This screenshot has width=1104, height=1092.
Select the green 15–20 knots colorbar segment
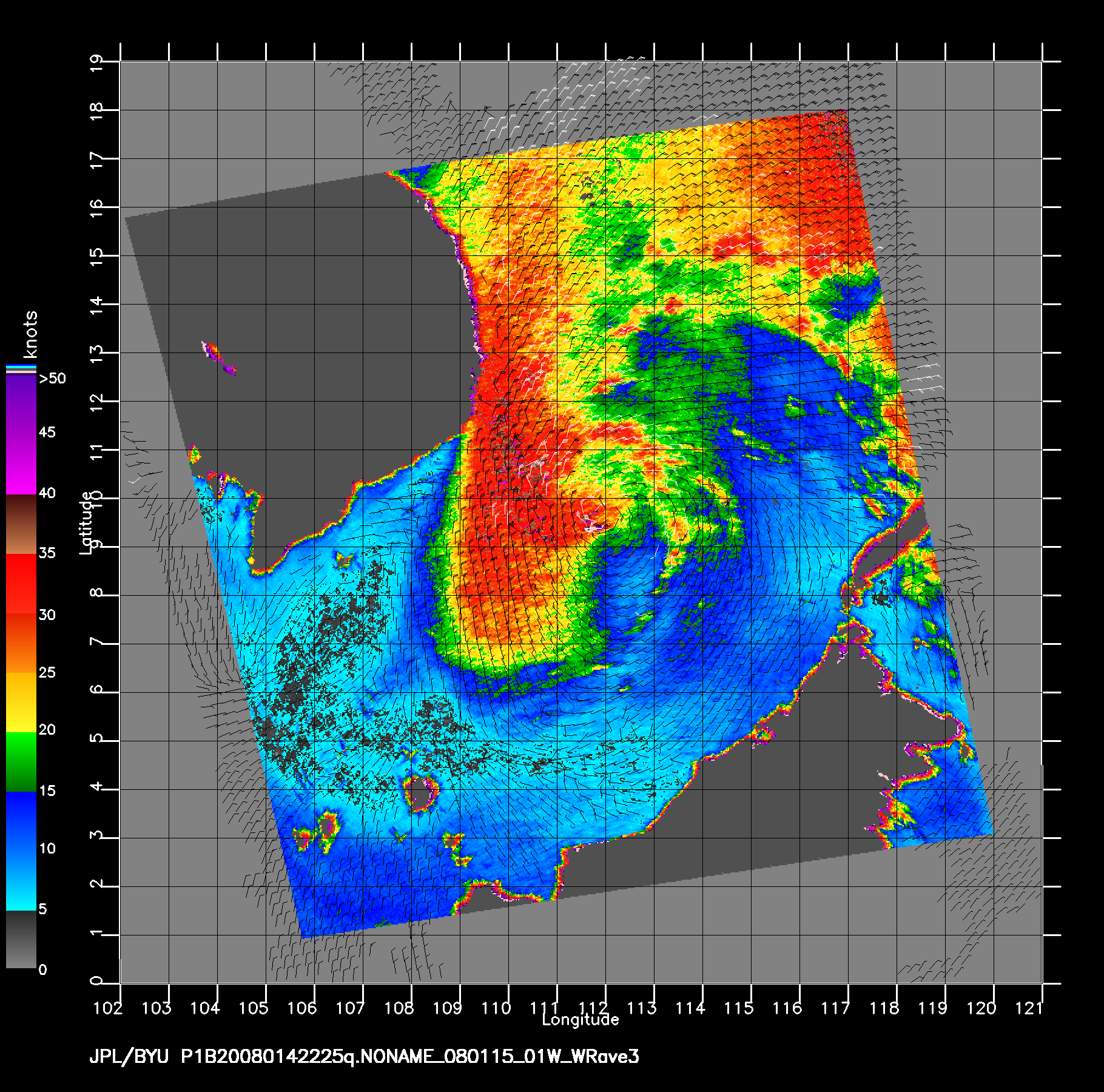pyautogui.click(x=21, y=762)
